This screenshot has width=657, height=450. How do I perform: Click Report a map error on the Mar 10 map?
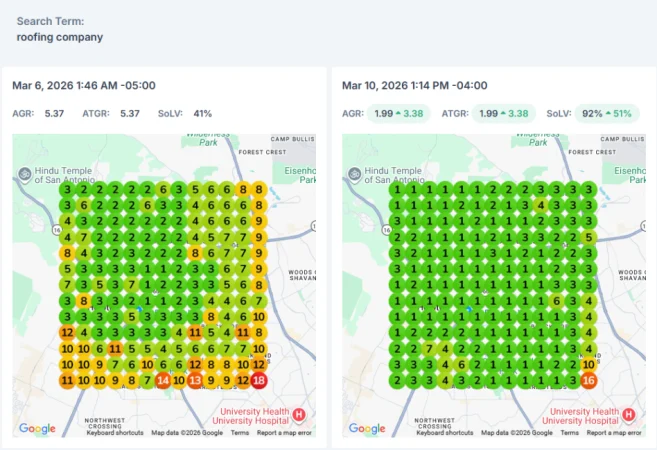[614, 433]
